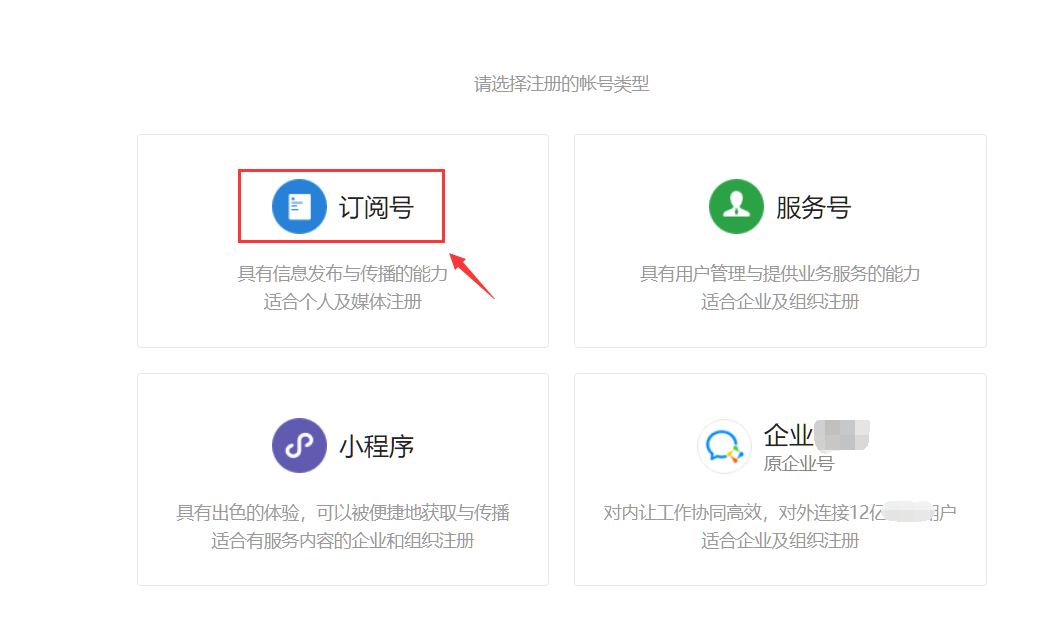Click text 适合个人及媒体注册
The width and height of the screenshot is (1054, 628).
coord(343,302)
